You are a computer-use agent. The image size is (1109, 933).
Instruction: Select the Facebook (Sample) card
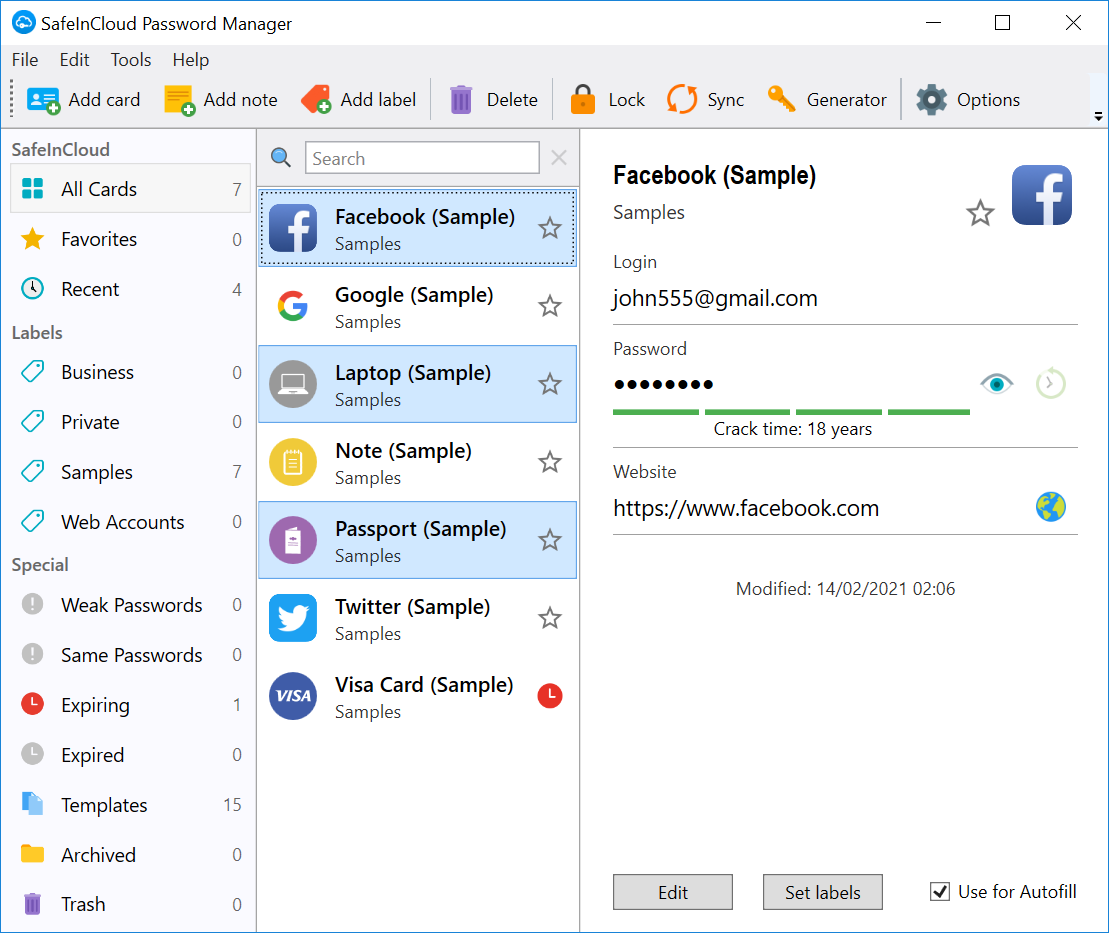(x=417, y=228)
